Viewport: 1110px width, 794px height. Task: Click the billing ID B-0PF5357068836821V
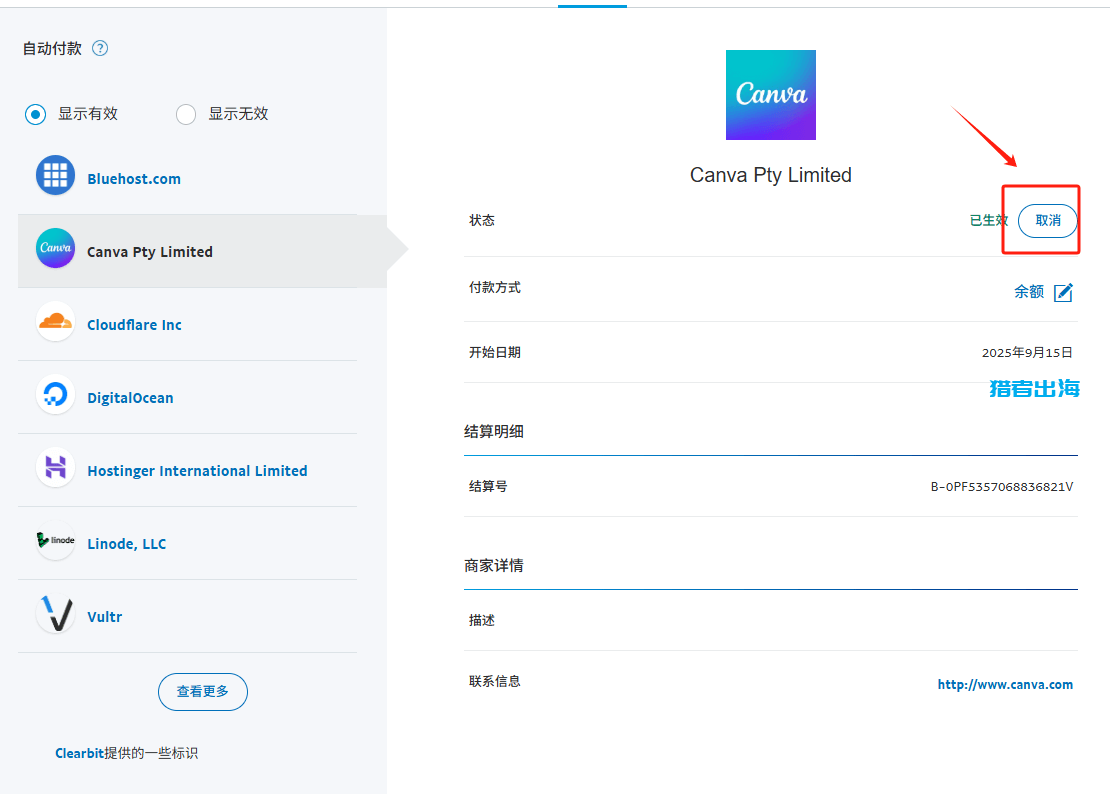click(1002, 487)
